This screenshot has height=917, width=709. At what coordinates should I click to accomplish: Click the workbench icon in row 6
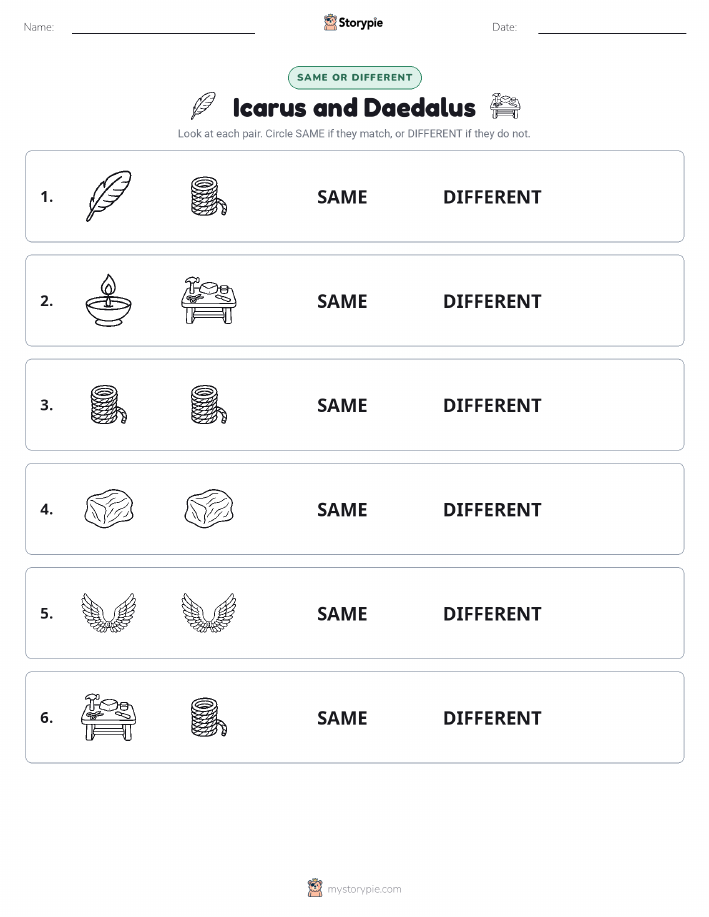click(x=109, y=717)
